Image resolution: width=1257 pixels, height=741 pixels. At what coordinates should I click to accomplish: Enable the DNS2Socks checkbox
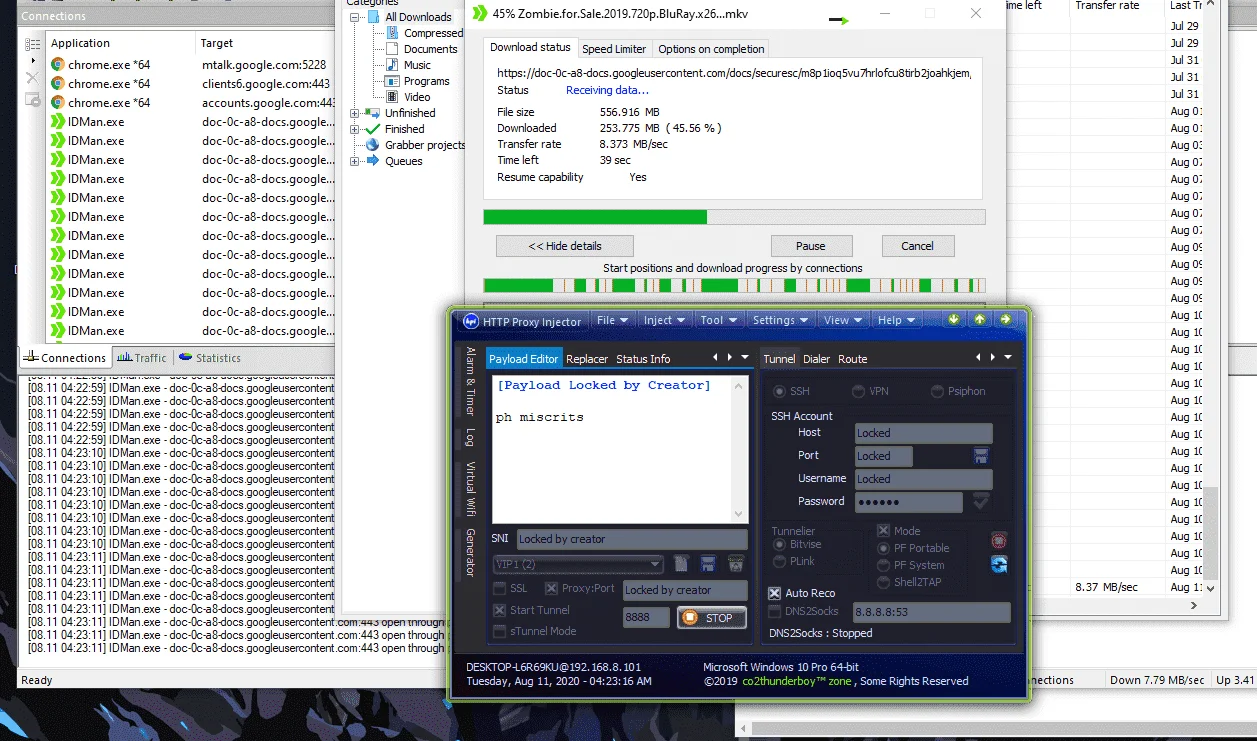click(x=774, y=611)
